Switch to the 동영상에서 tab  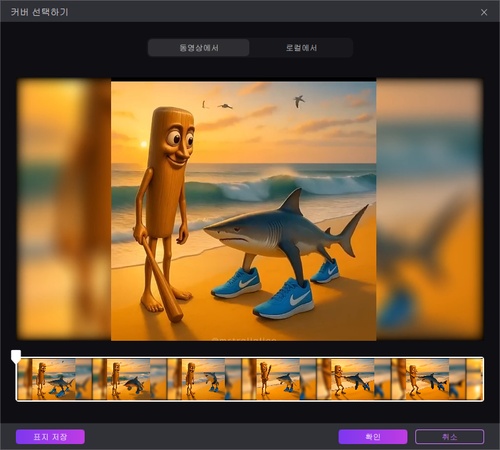tap(199, 48)
